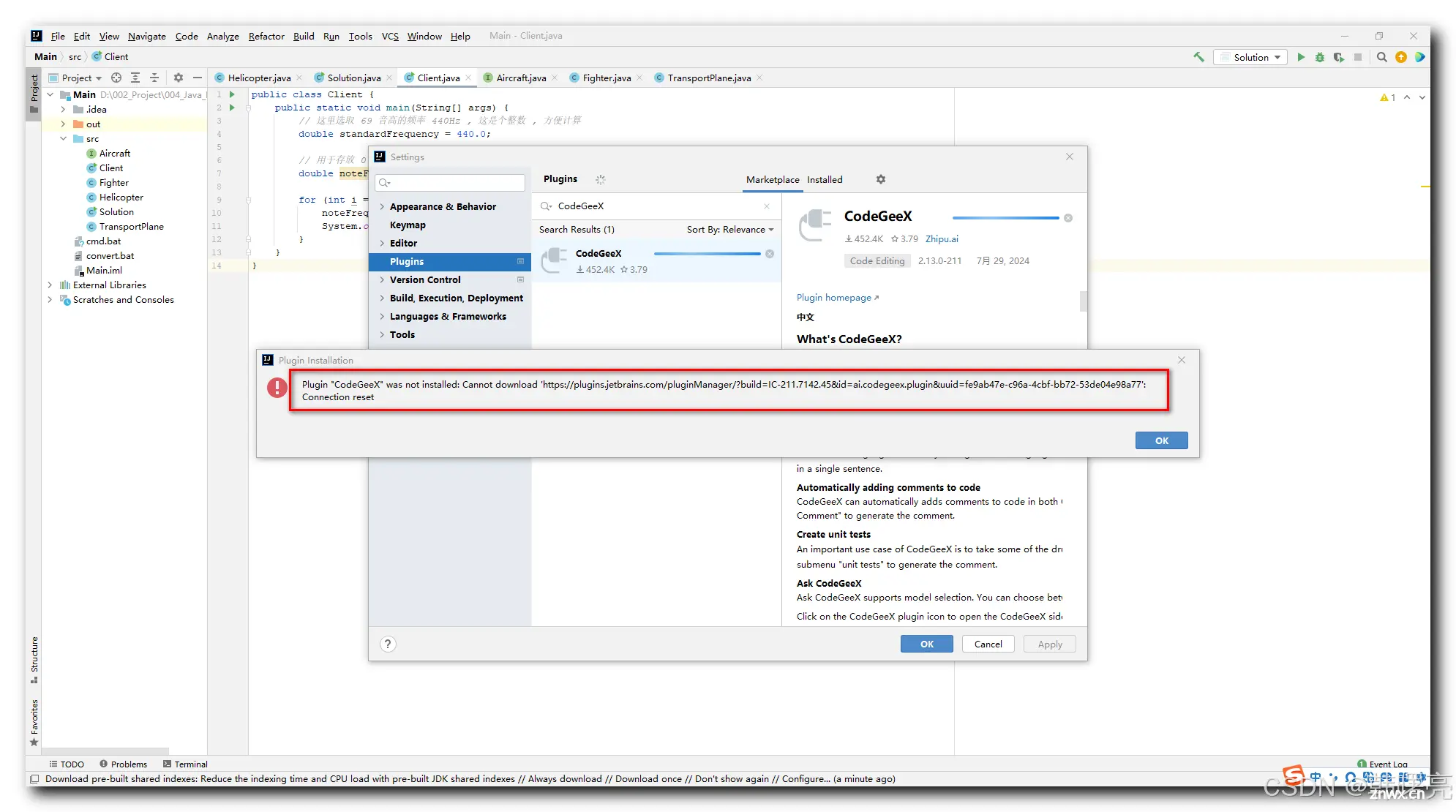1456x812 pixels.
Task: Open Problems tool window tab
Action: pyautogui.click(x=124, y=764)
